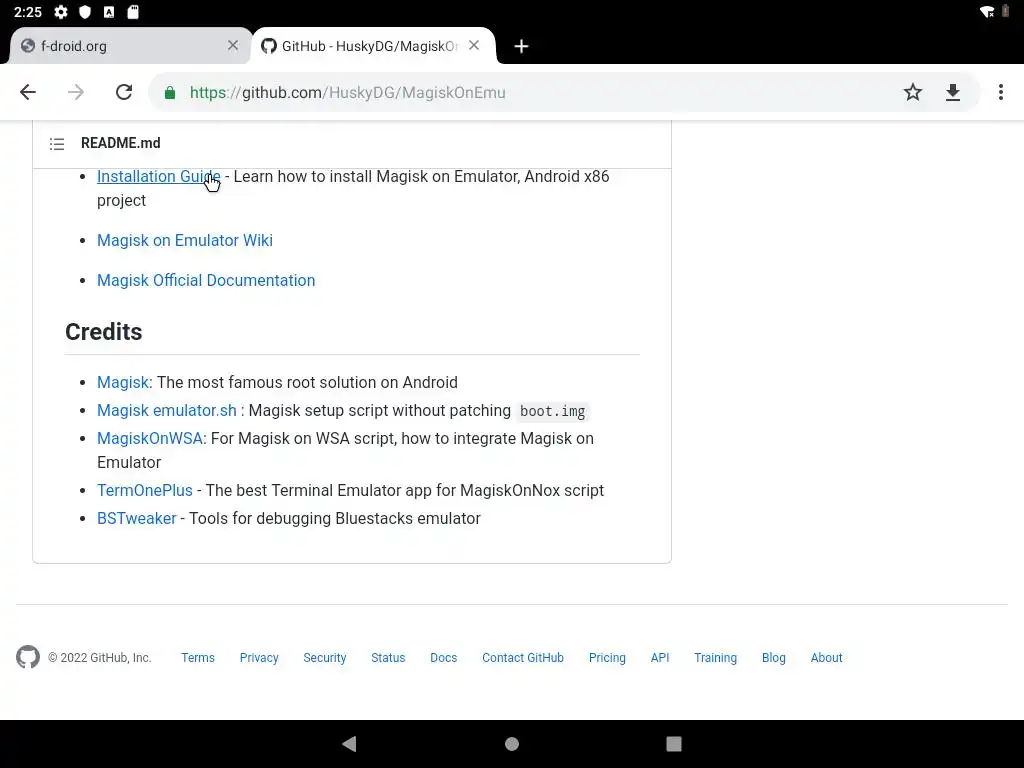Reload the current page
Viewport: 1024px width, 768px height.
pyautogui.click(x=124, y=92)
